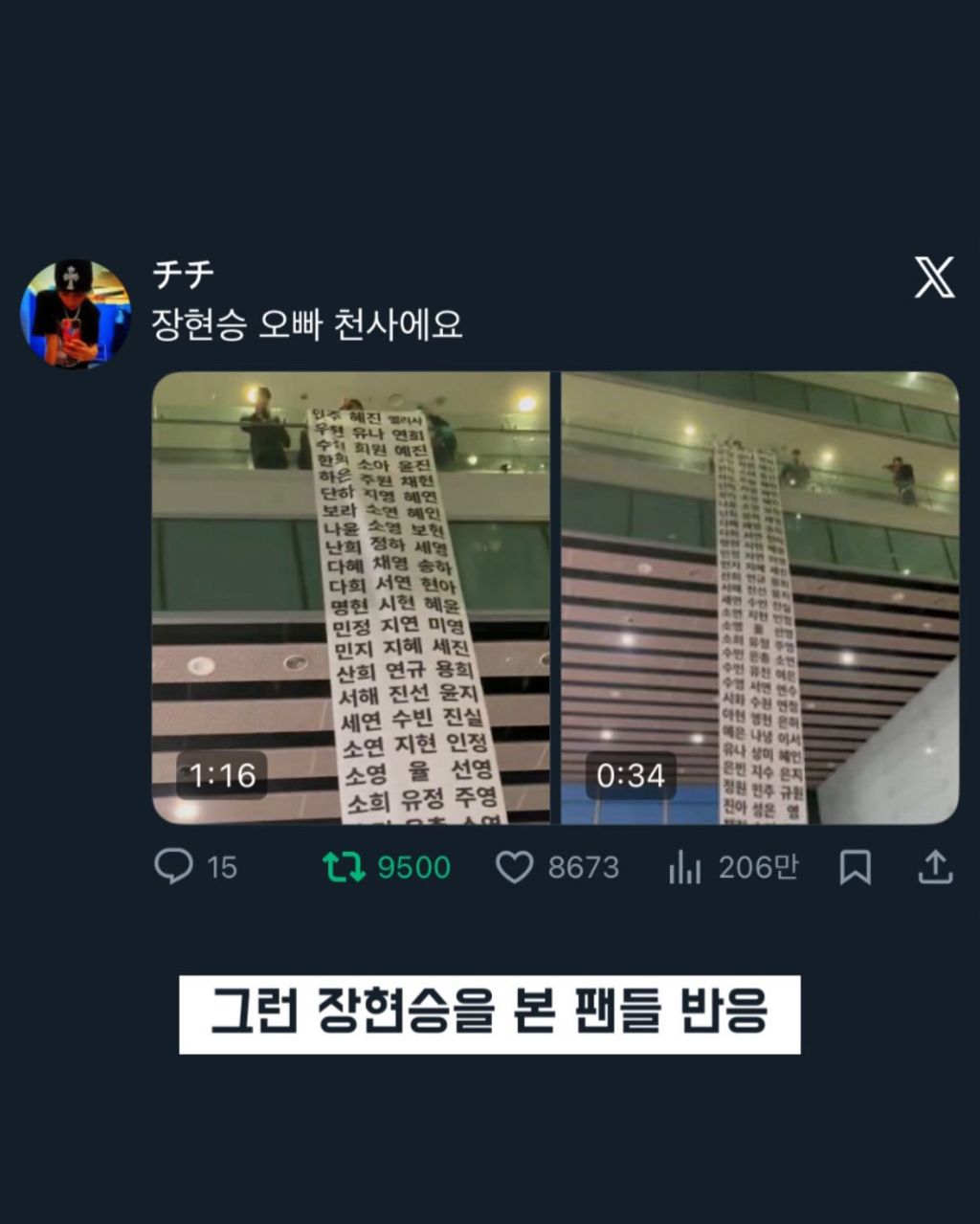Tap the long white banner in 0:34 video

[762, 632]
